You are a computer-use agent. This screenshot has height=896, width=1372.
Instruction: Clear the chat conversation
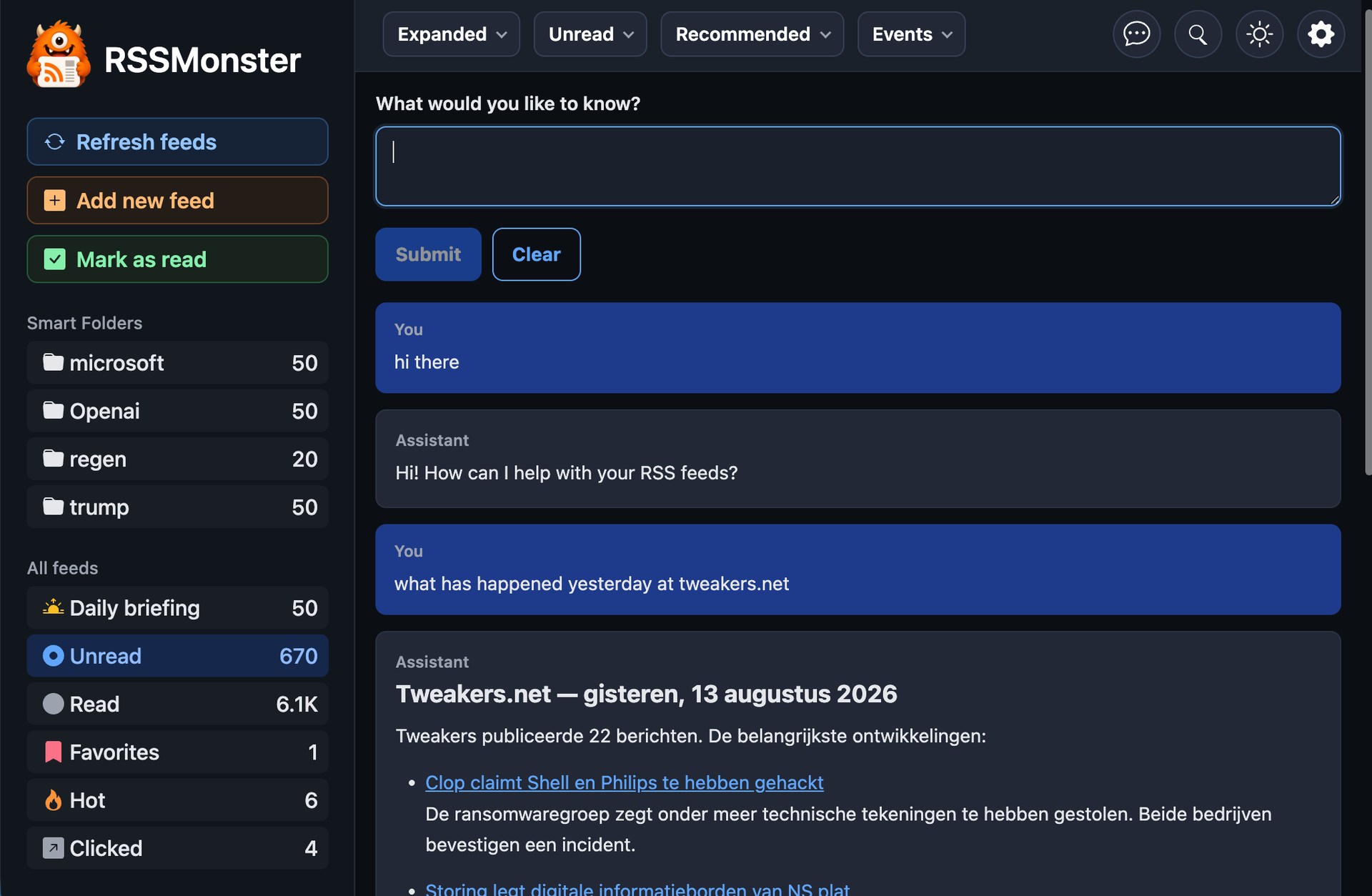[x=536, y=254]
